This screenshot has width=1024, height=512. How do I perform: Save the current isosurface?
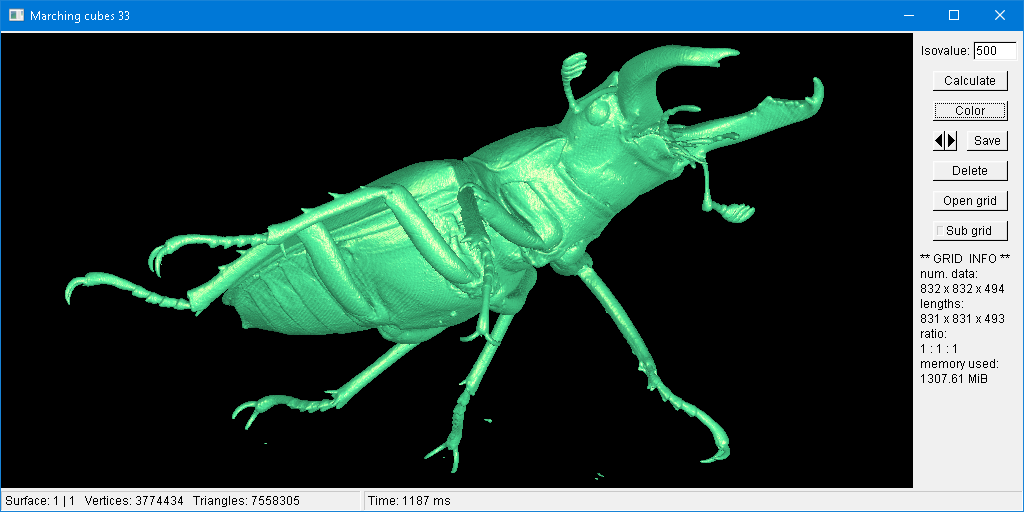point(986,141)
